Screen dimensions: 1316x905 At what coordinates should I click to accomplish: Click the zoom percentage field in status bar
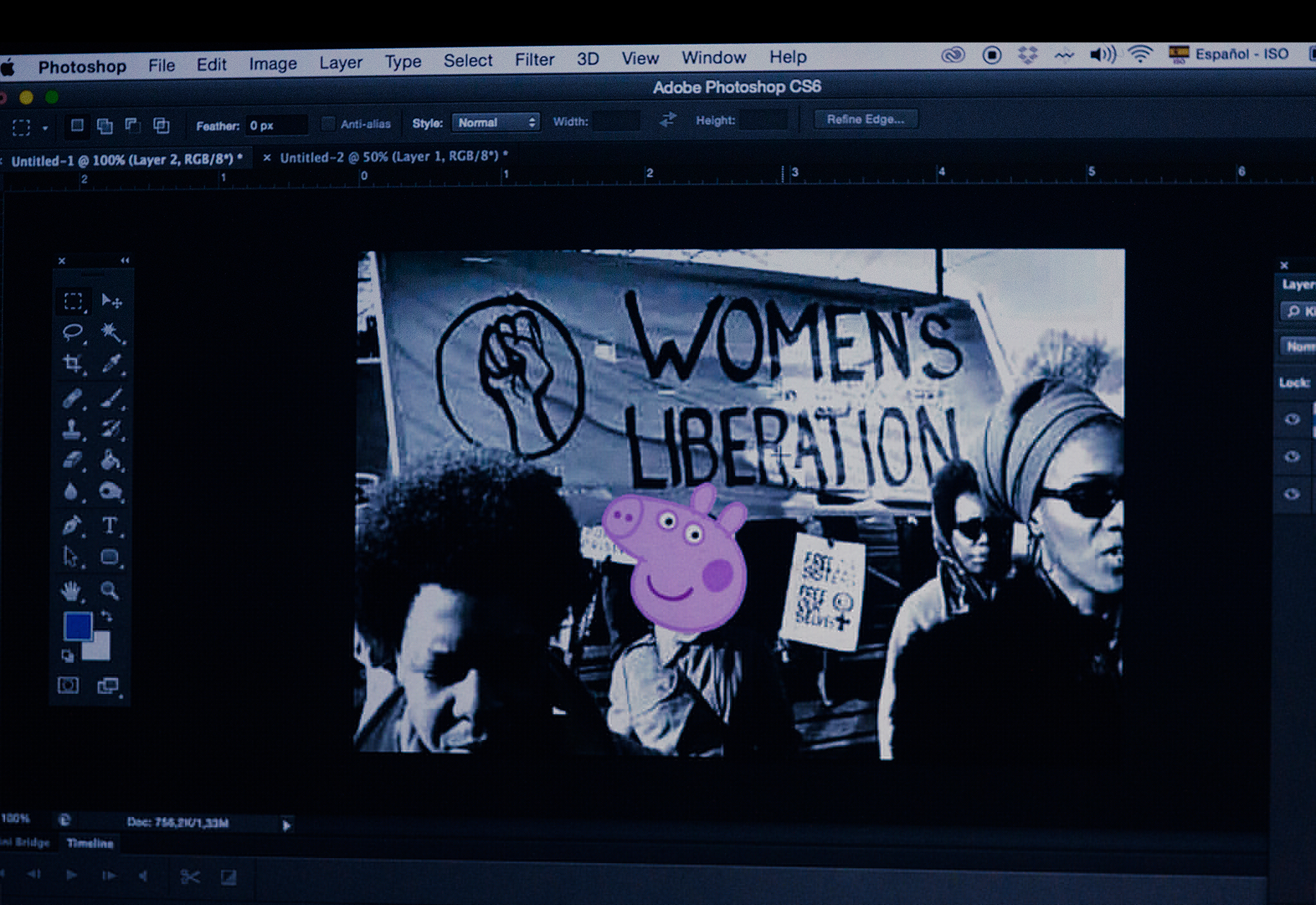point(16,819)
